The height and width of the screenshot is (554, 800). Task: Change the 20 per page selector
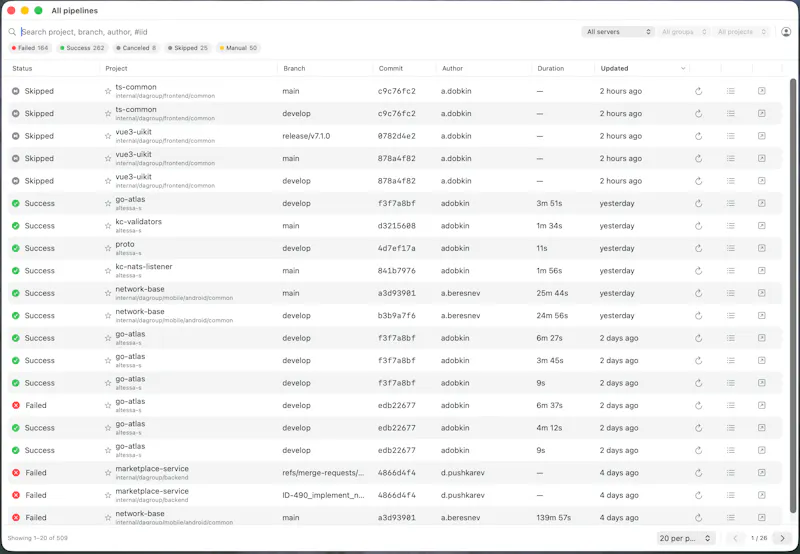685,538
